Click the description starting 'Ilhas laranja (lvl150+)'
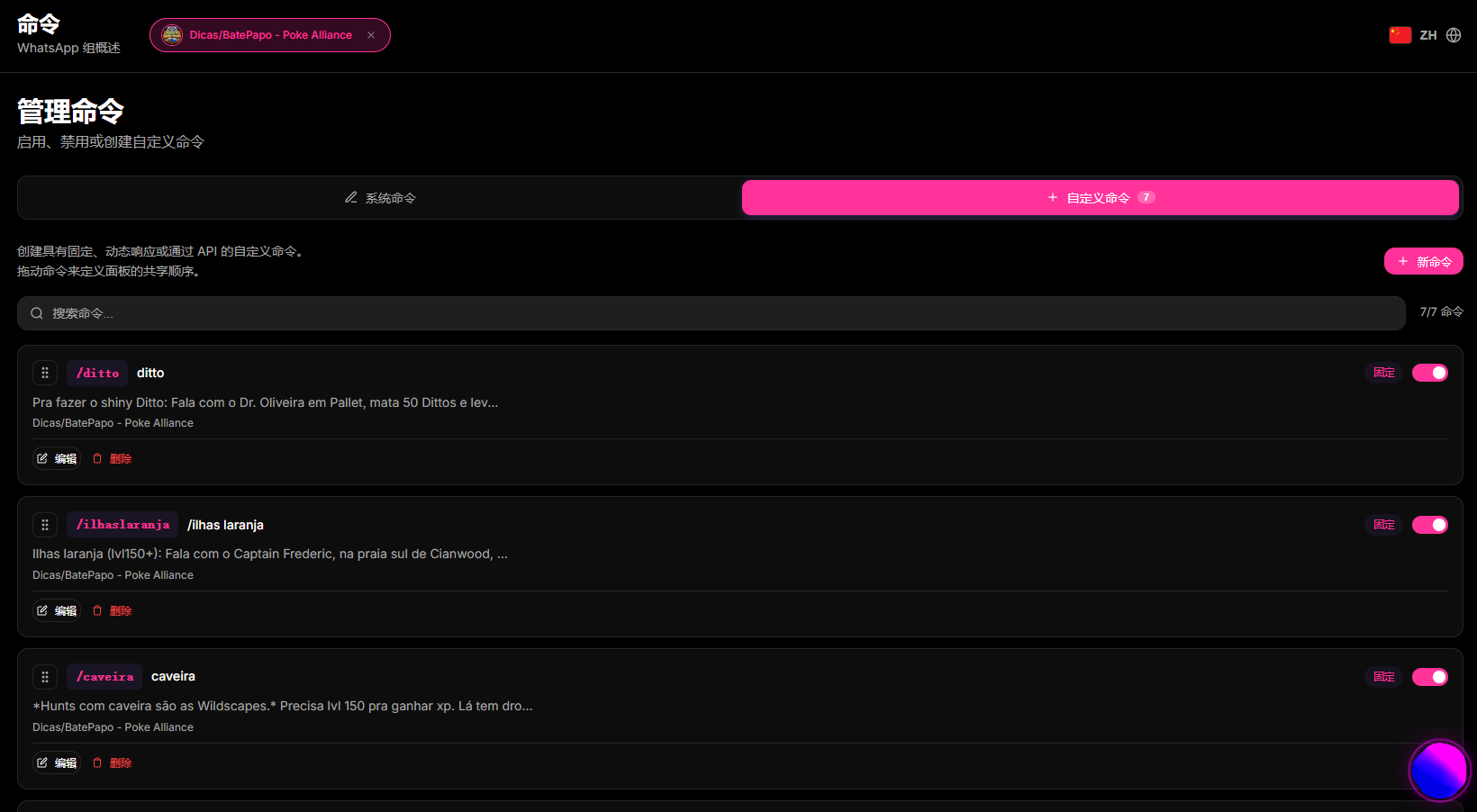The image size is (1477, 812). [x=270, y=554]
